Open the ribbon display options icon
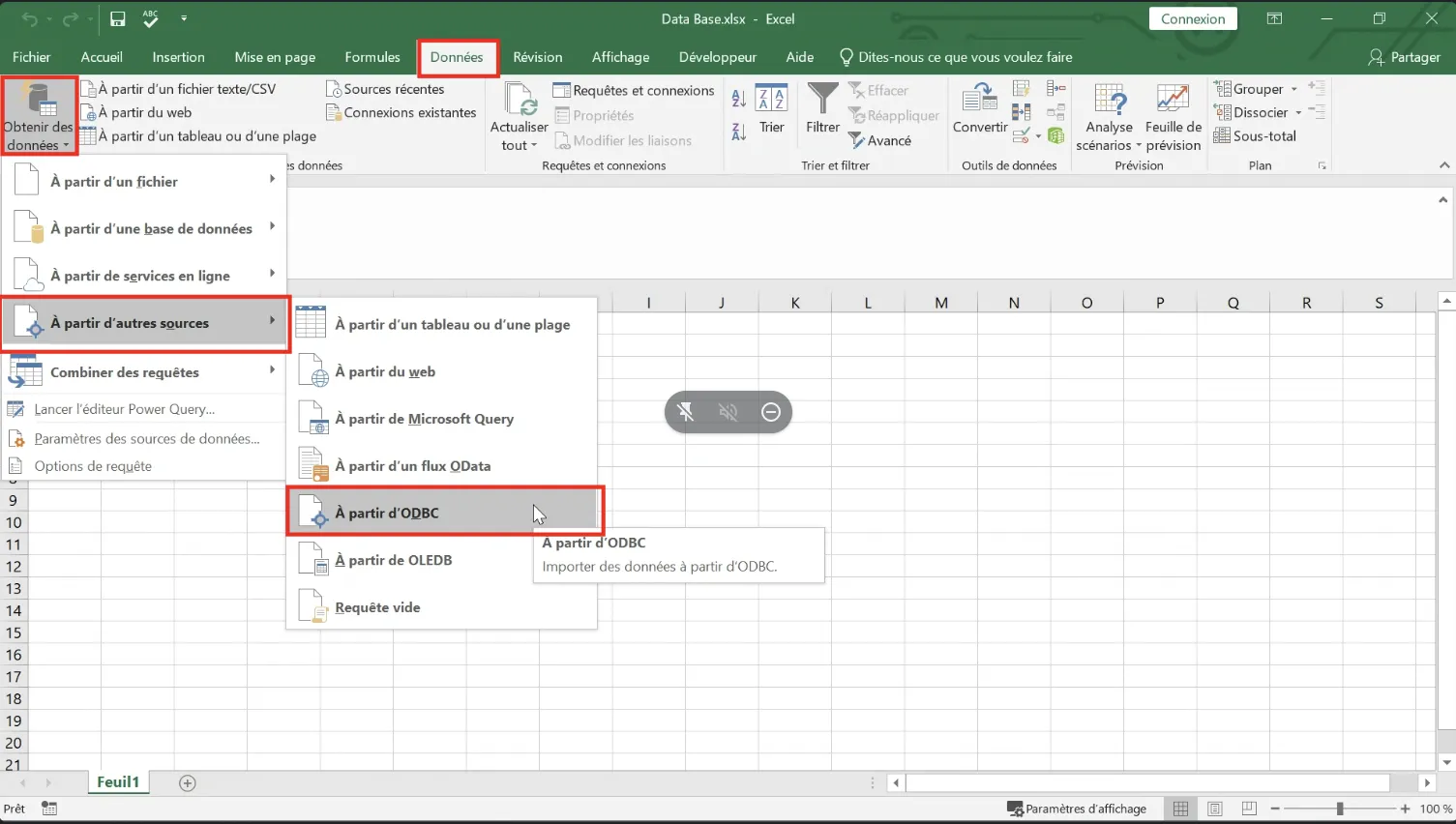Image resolution: width=1456 pixels, height=824 pixels. (1274, 18)
